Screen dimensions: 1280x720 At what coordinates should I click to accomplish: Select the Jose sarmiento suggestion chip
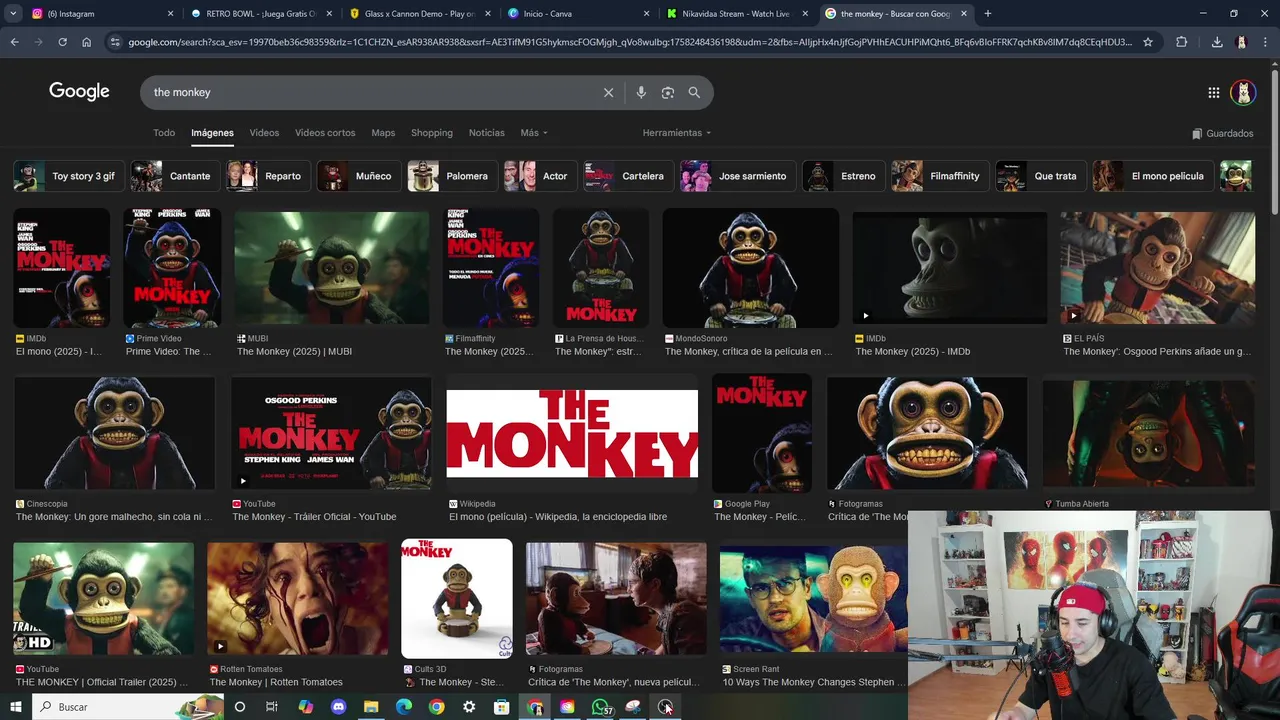point(738,176)
